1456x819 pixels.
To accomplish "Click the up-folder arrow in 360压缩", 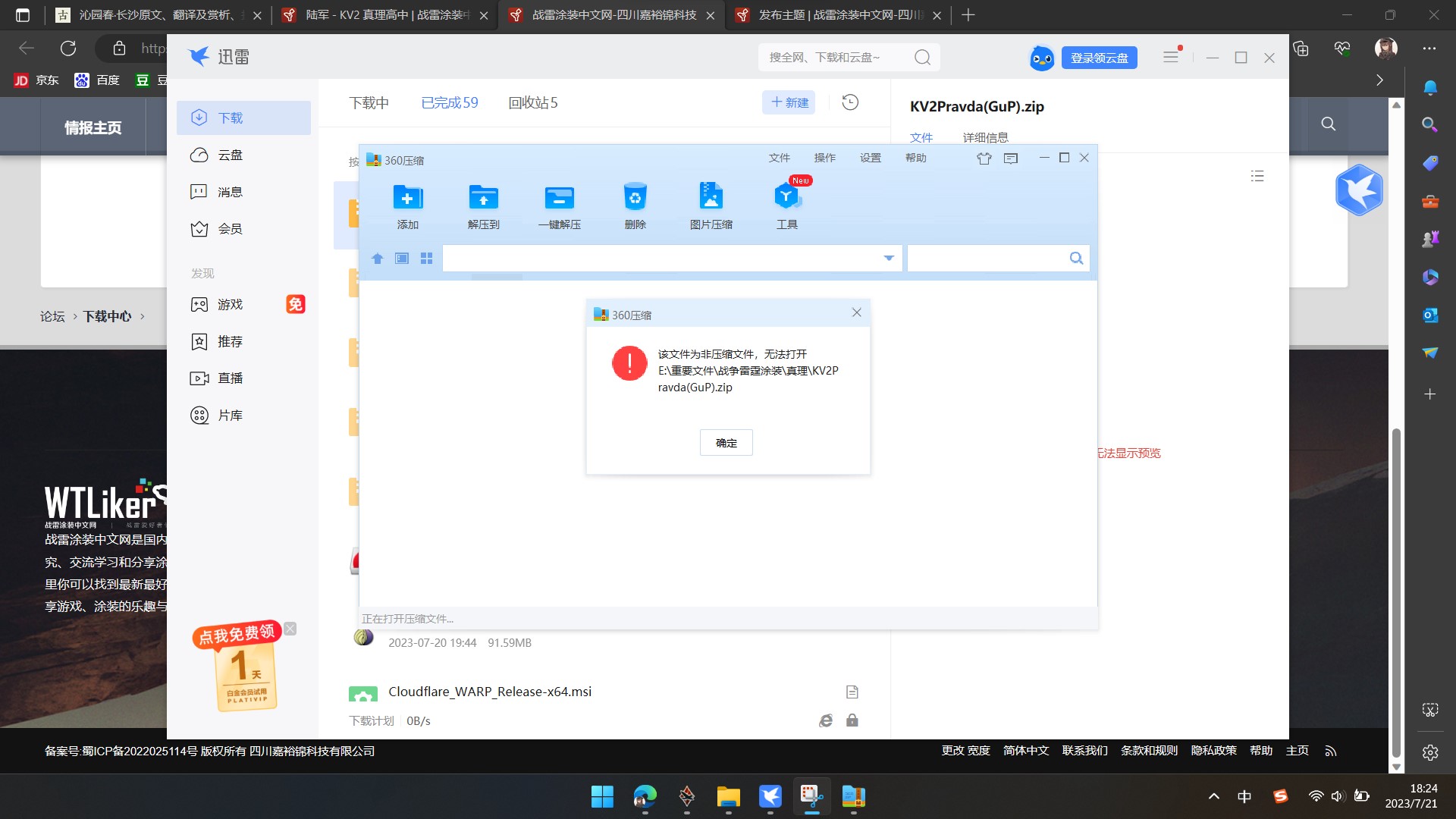I will 378,259.
